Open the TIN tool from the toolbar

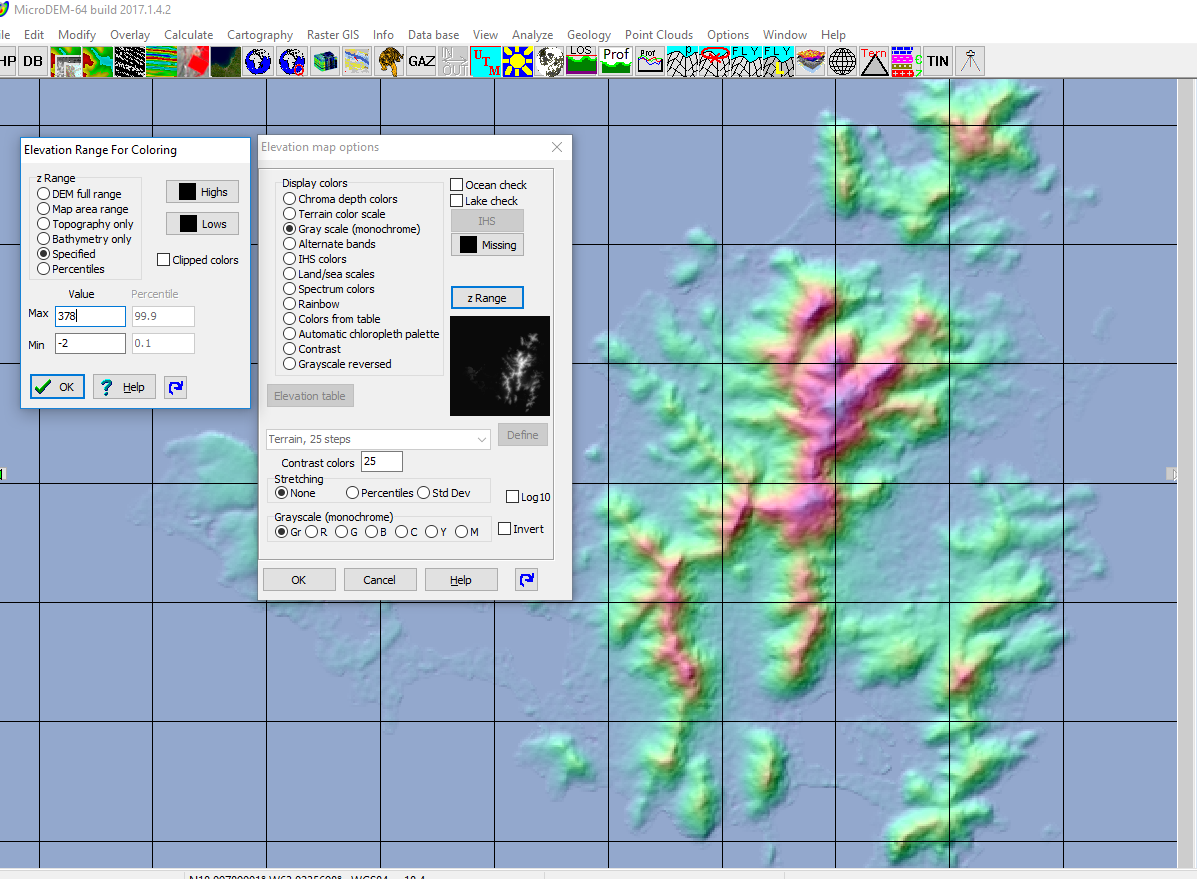[x=937, y=61]
